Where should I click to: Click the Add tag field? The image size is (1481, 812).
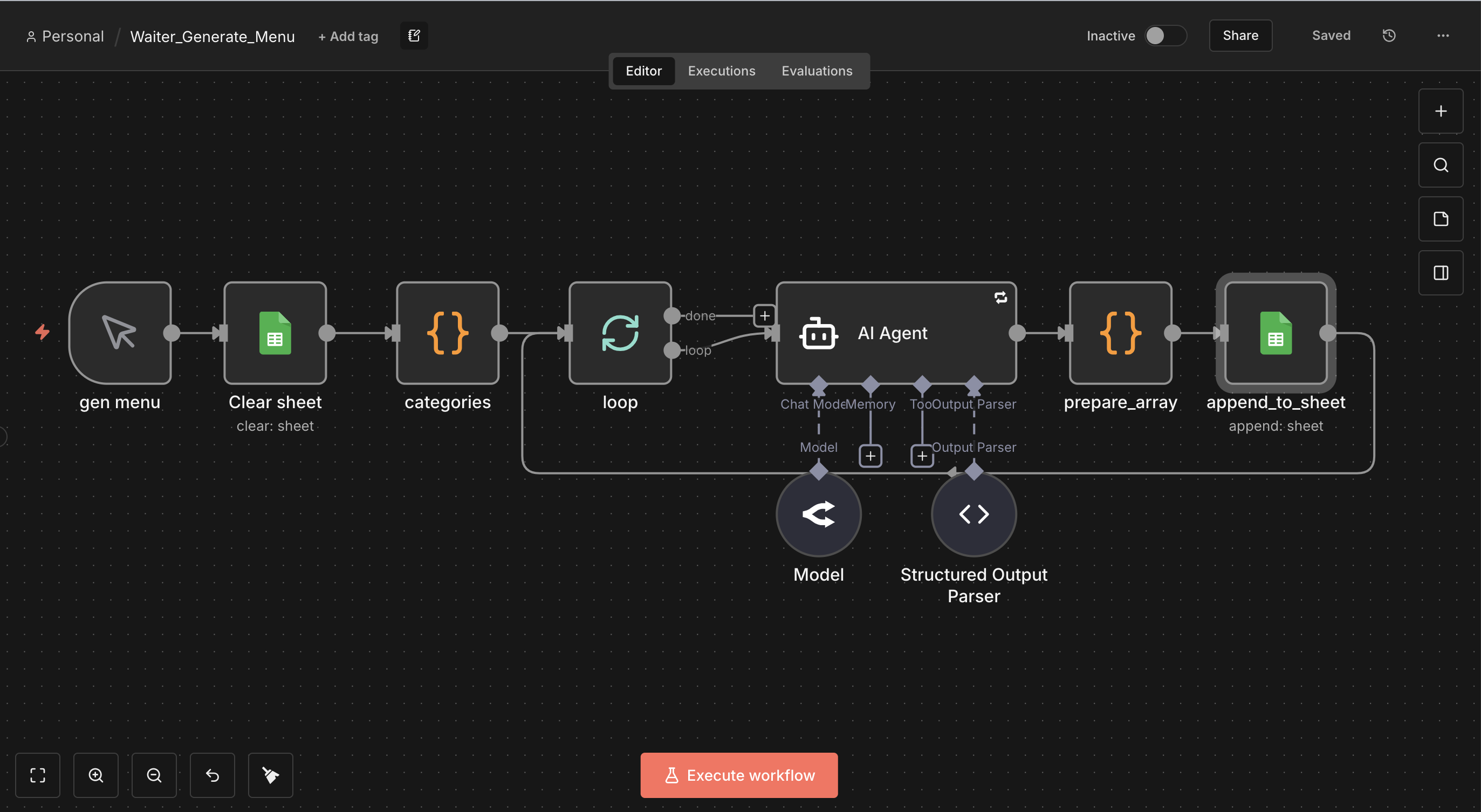348,36
